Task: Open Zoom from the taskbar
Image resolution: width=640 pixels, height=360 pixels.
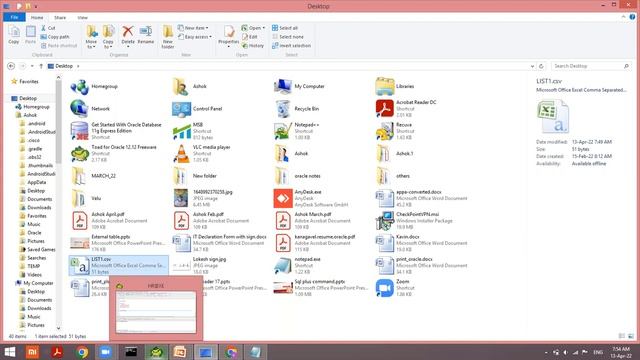Action: click(106, 352)
